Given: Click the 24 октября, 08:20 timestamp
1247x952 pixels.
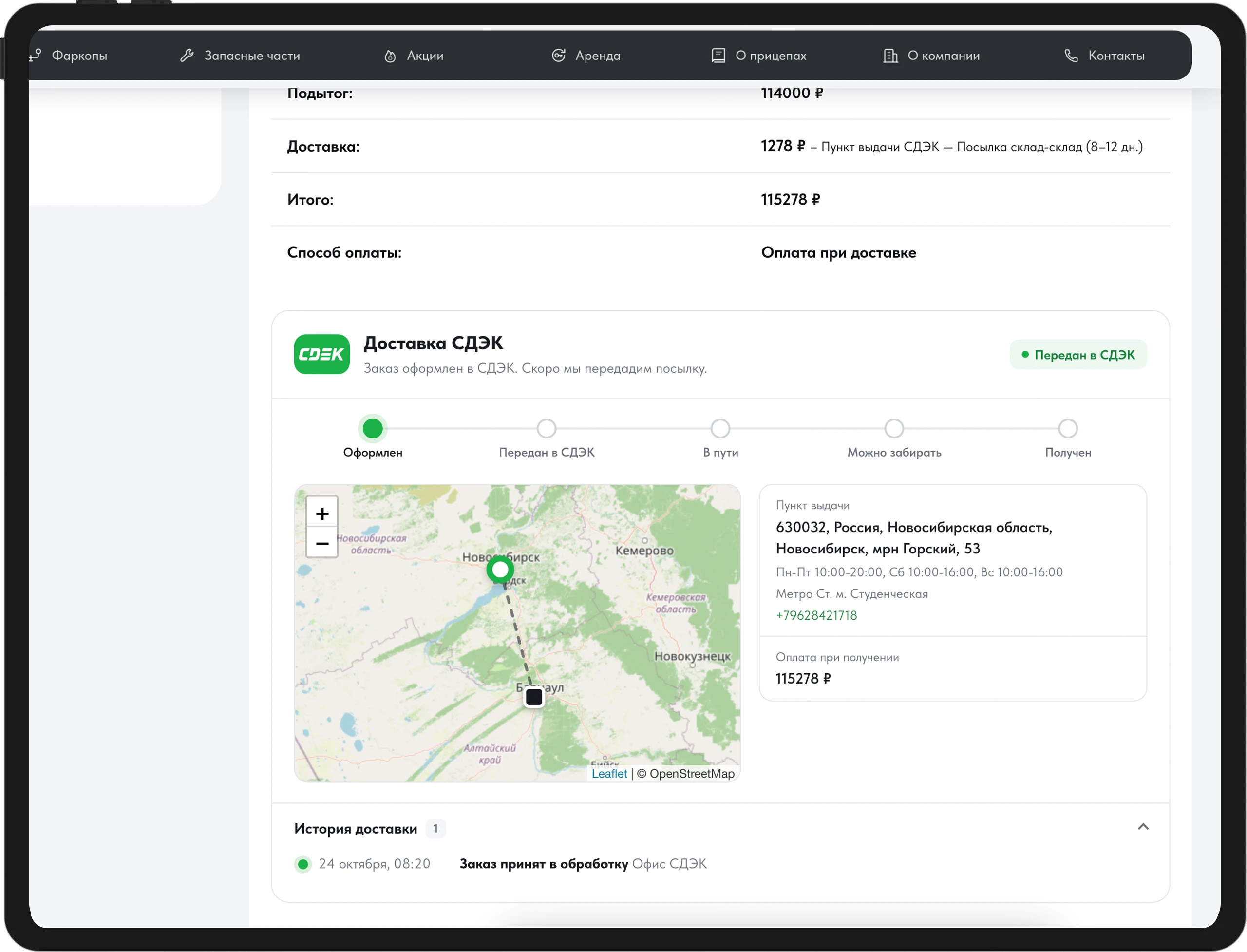Looking at the screenshot, I should tap(375, 864).
